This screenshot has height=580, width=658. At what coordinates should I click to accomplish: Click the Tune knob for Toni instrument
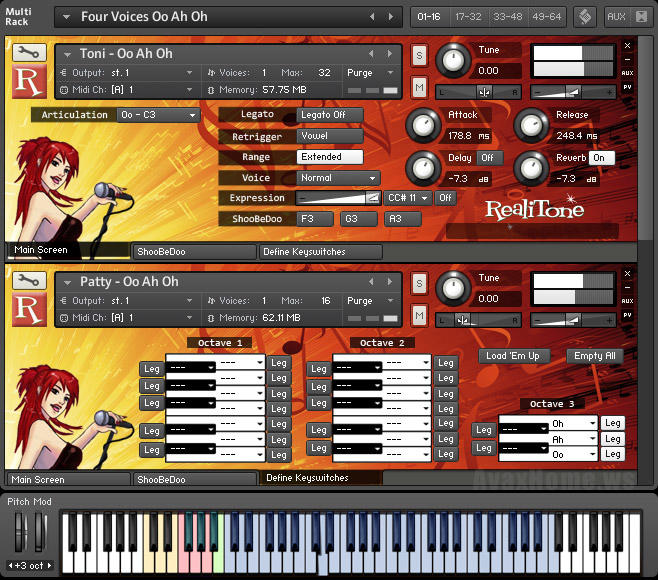coord(453,60)
